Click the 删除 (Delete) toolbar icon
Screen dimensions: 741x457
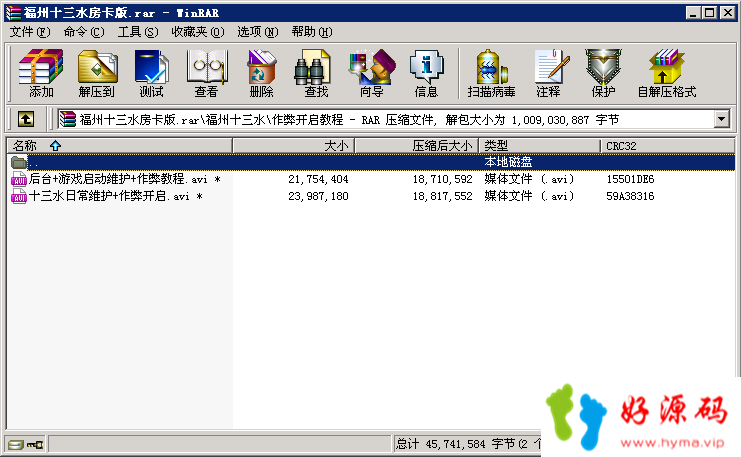click(x=261, y=73)
